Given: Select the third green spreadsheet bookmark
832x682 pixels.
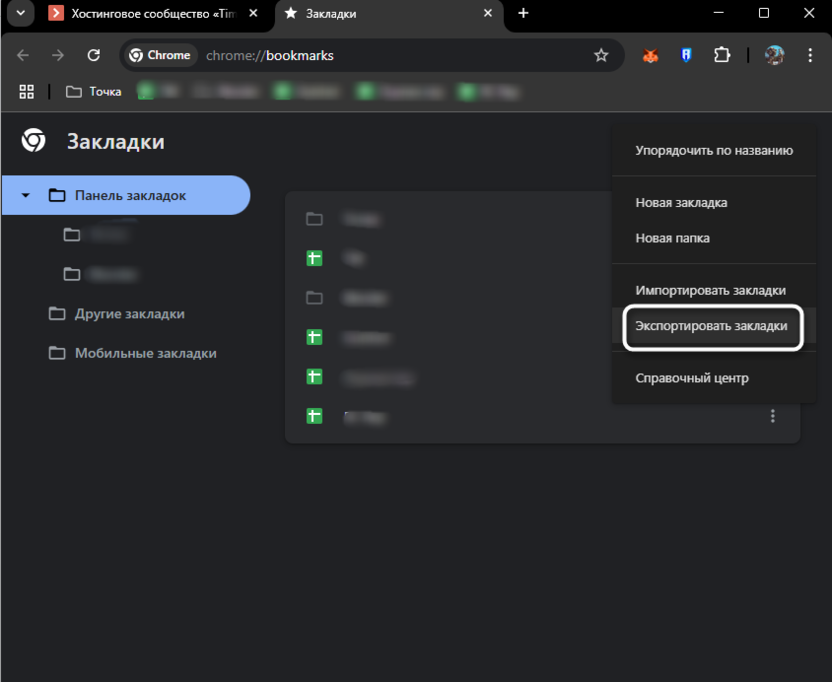Looking at the screenshot, I should [448, 377].
